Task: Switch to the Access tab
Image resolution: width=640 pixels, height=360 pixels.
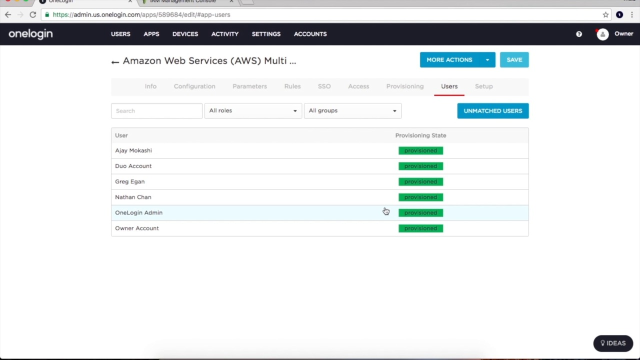Action: tap(358, 87)
